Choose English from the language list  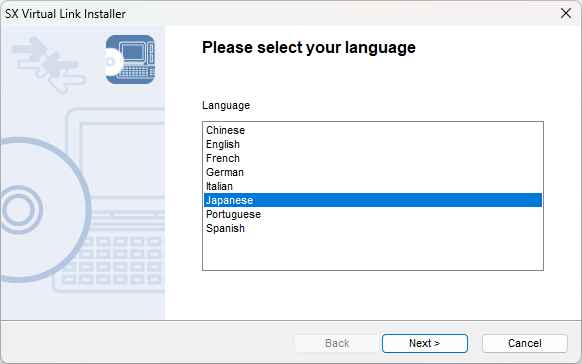click(x=373, y=144)
